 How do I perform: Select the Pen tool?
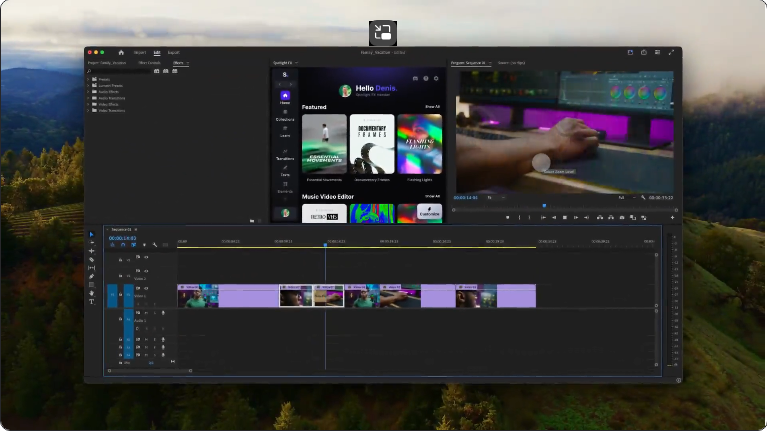pos(92,276)
